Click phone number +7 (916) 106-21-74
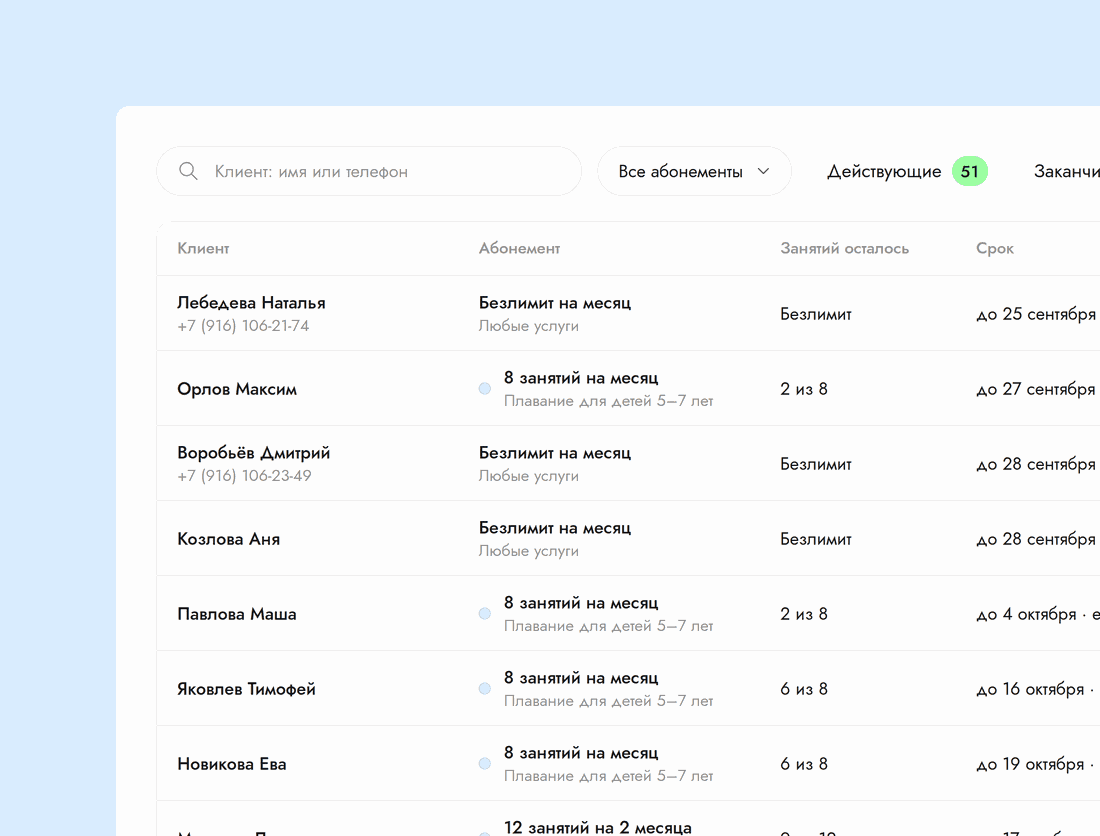This screenshot has height=836, width=1100. click(243, 325)
